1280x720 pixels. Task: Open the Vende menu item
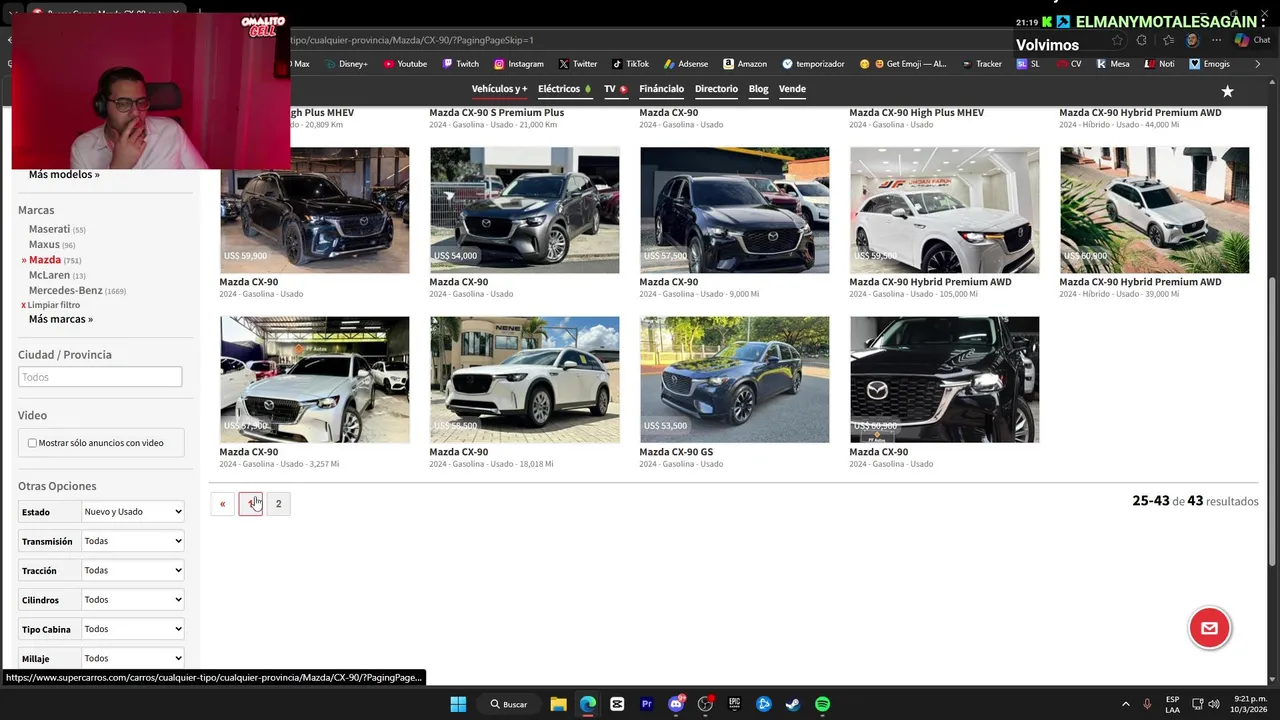click(x=792, y=89)
